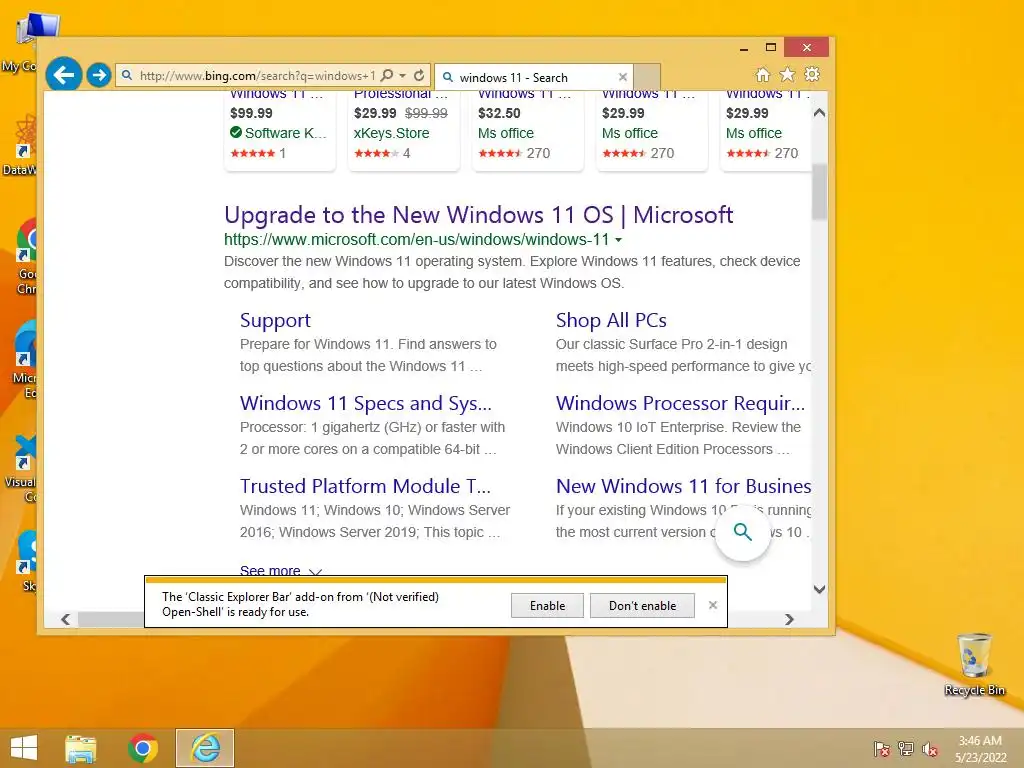Click the 'Software K...' seller name
This screenshot has width=1024, height=768.
coord(285,133)
